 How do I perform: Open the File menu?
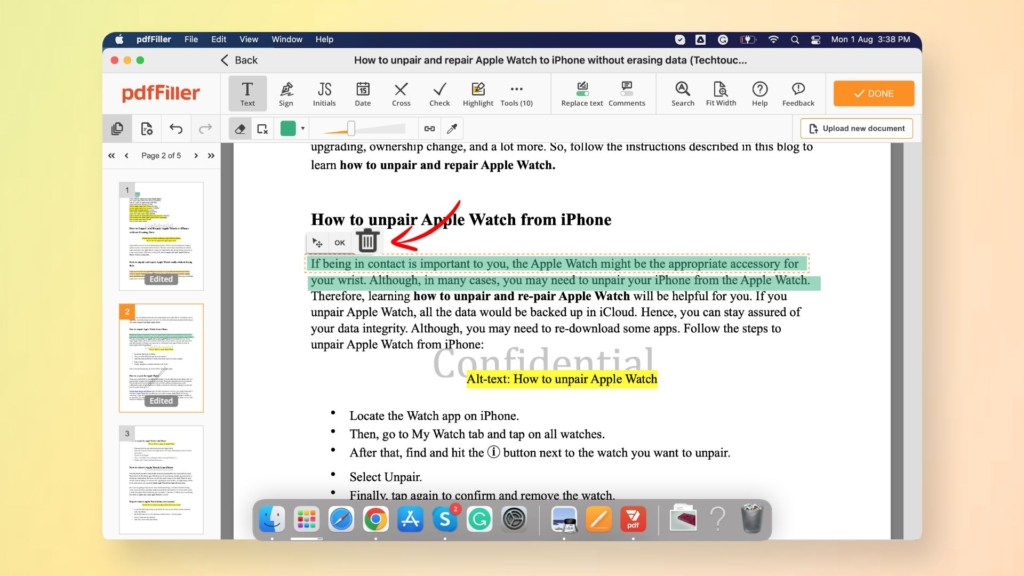(191, 39)
